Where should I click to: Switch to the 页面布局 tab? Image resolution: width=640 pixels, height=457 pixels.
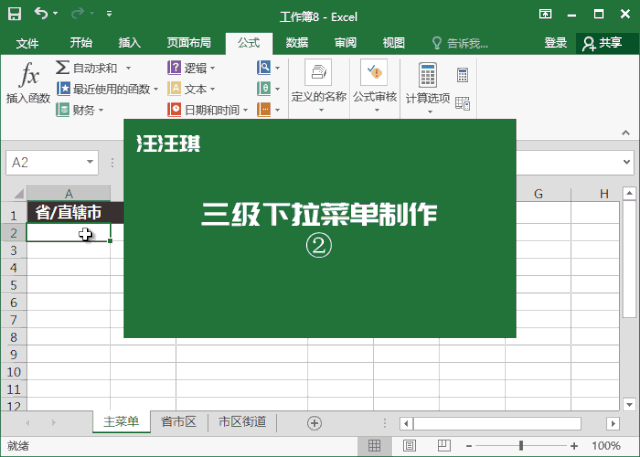[x=189, y=43]
